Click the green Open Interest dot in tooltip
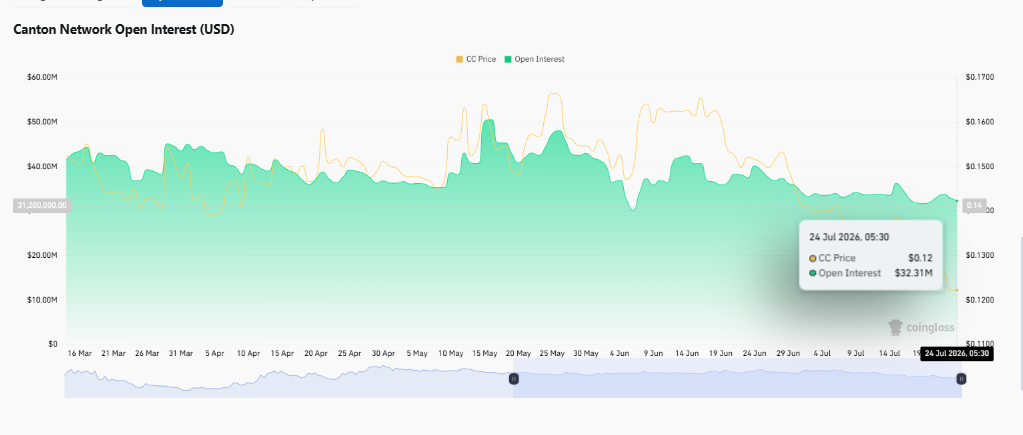The image size is (1023, 435). (x=813, y=273)
